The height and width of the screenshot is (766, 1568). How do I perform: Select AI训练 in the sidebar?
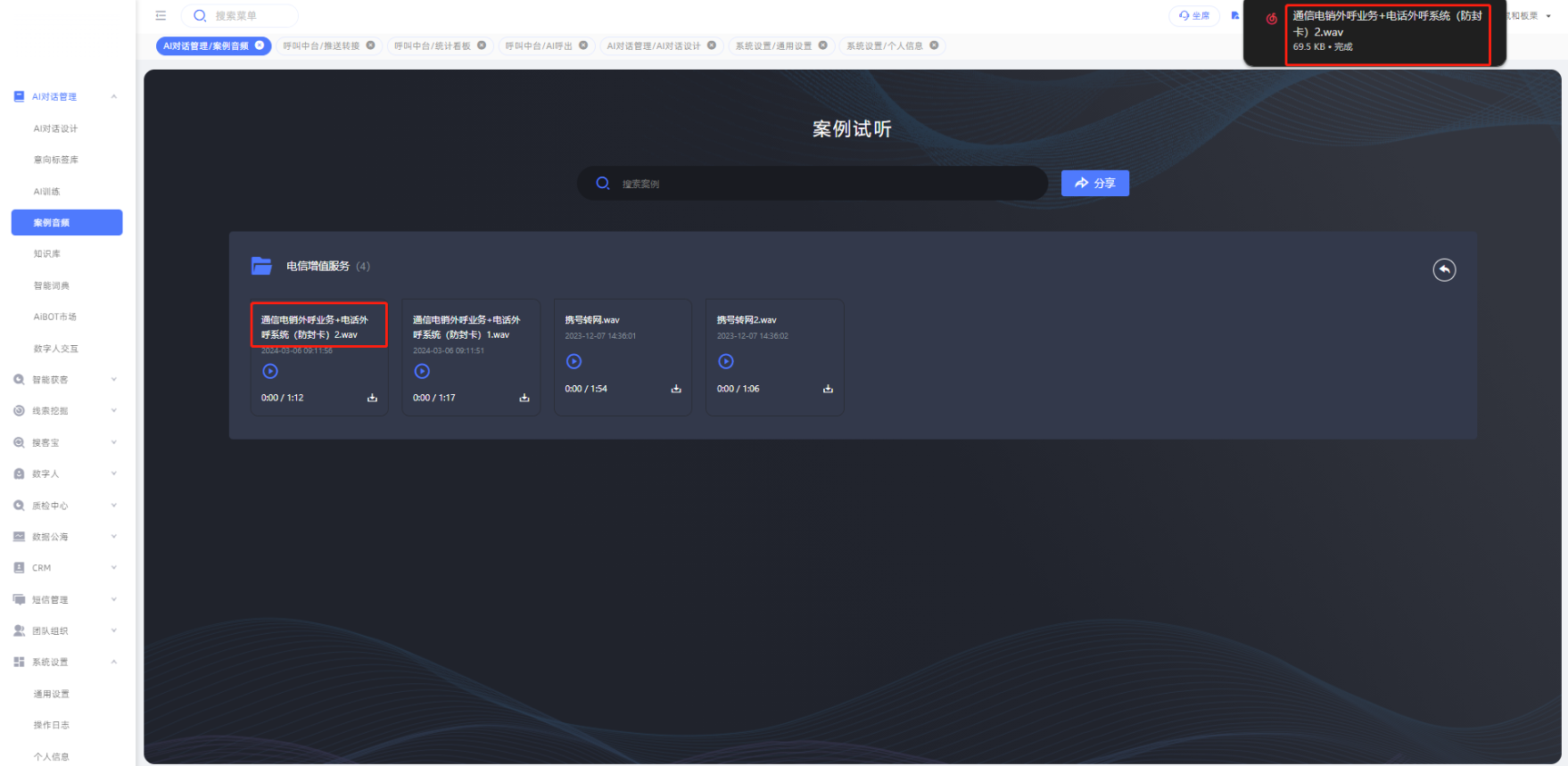click(x=47, y=192)
